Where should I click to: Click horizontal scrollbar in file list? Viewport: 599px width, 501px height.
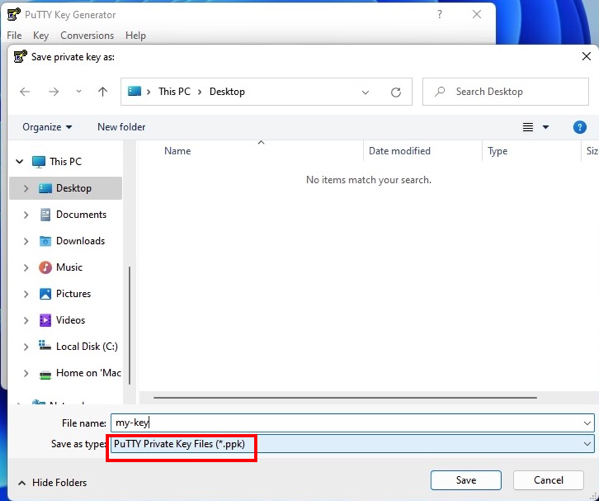click(x=345, y=398)
